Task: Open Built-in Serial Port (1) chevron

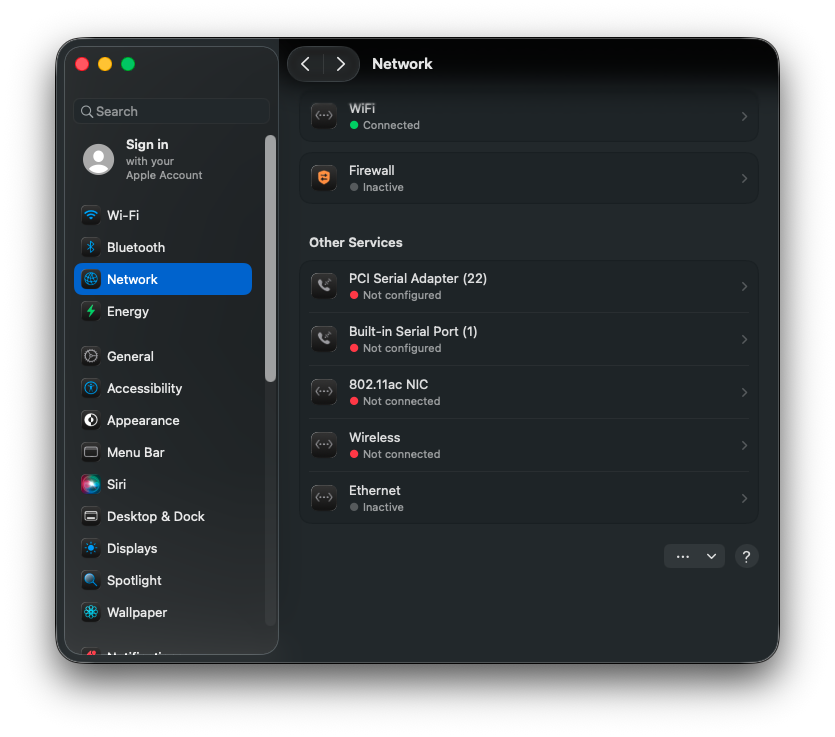Action: [744, 340]
